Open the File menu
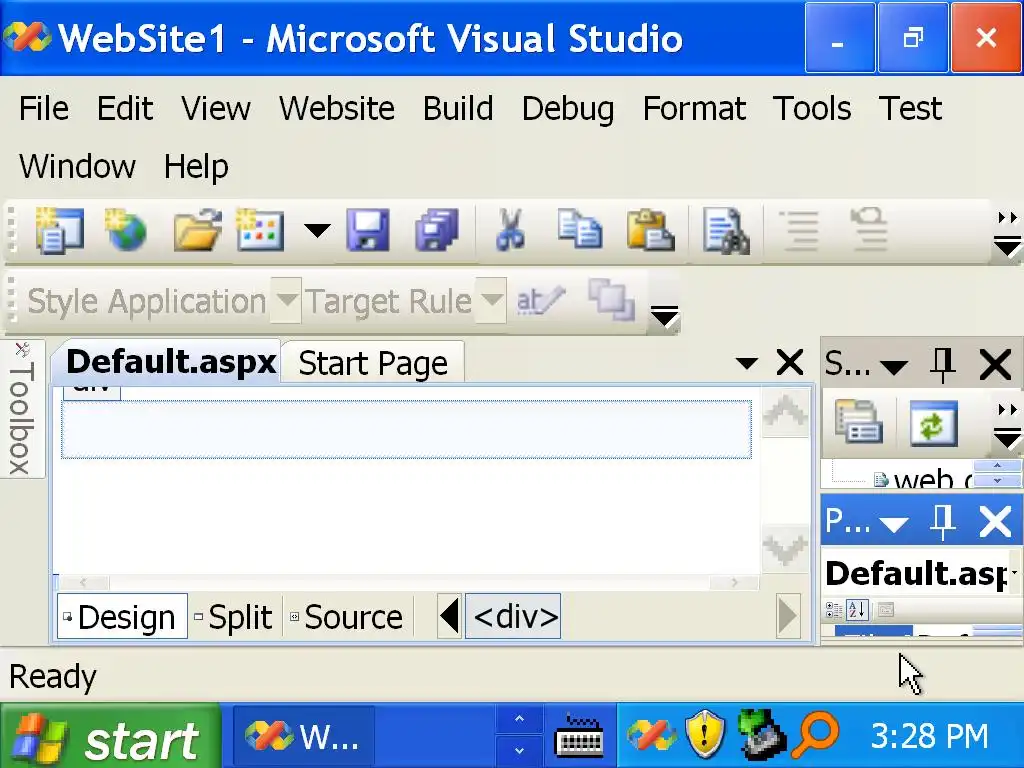This screenshot has width=1024, height=768. tap(44, 108)
